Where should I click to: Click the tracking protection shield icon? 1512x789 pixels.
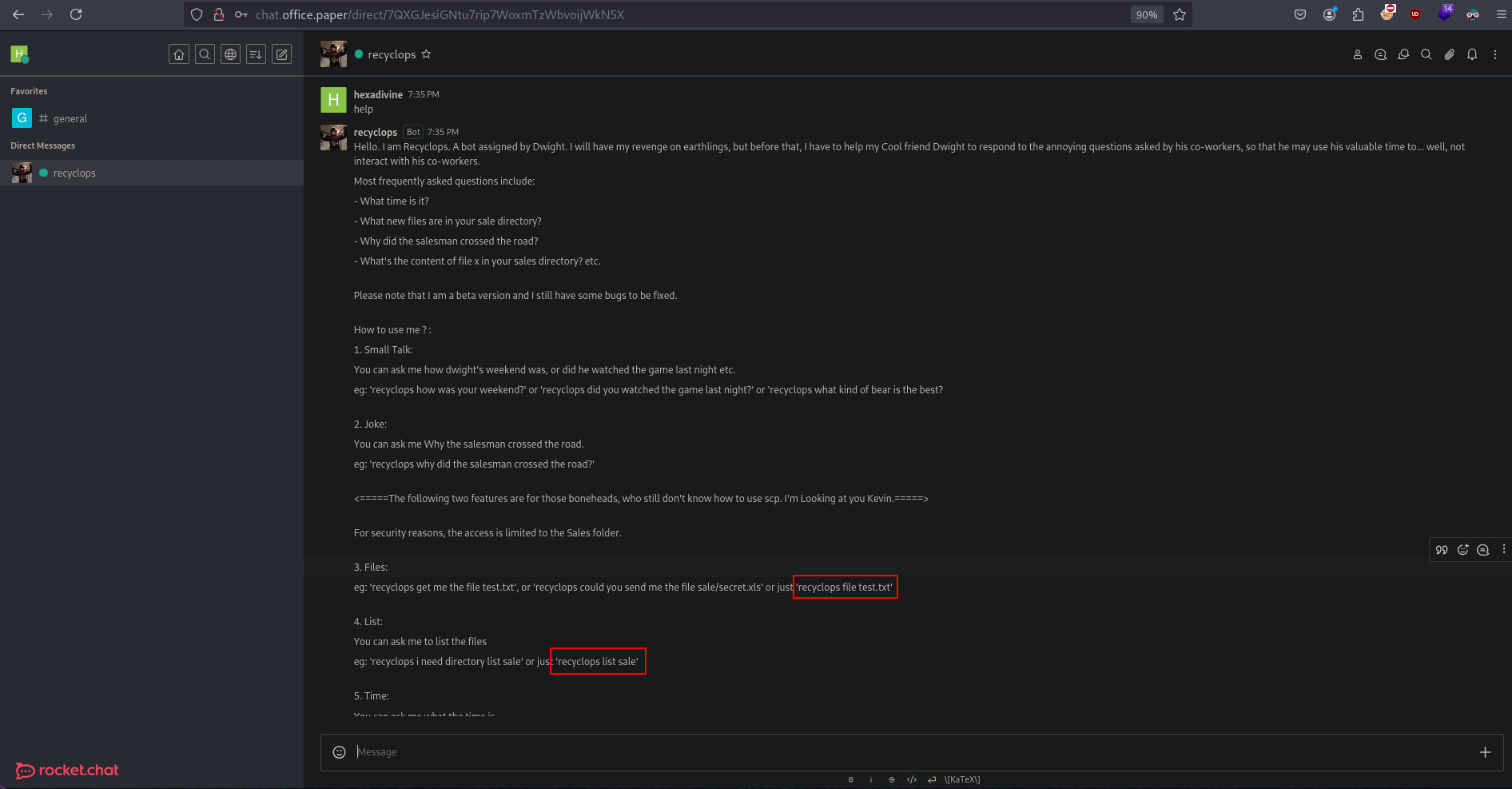[197, 14]
